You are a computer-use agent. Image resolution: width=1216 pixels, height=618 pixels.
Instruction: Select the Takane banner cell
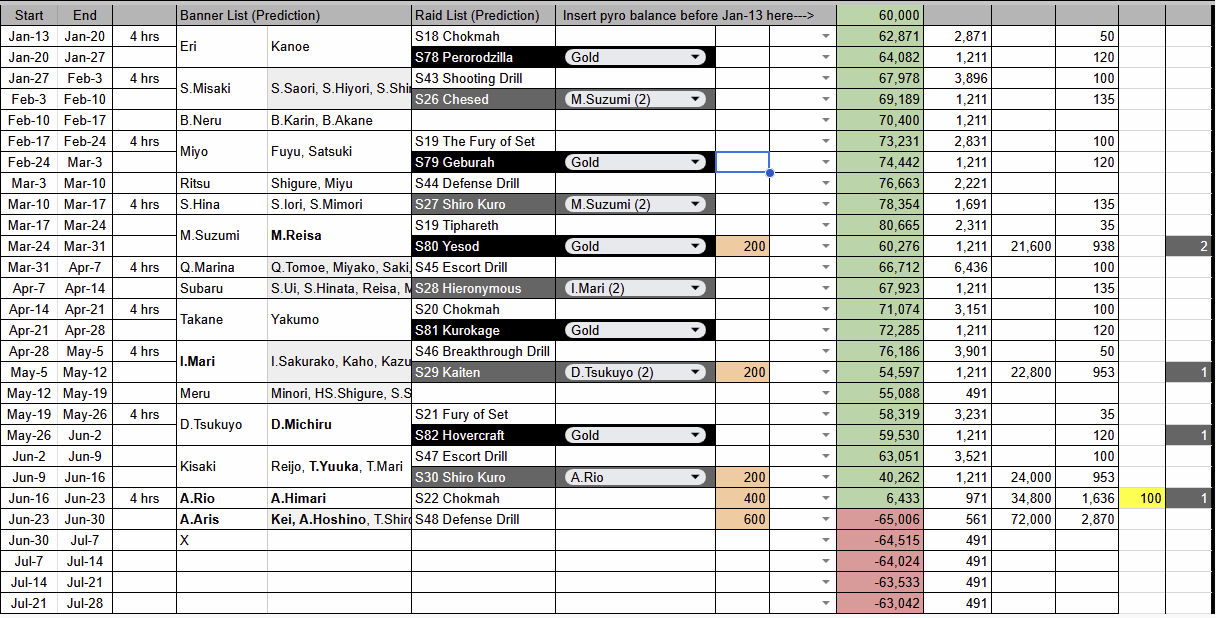[222, 319]
